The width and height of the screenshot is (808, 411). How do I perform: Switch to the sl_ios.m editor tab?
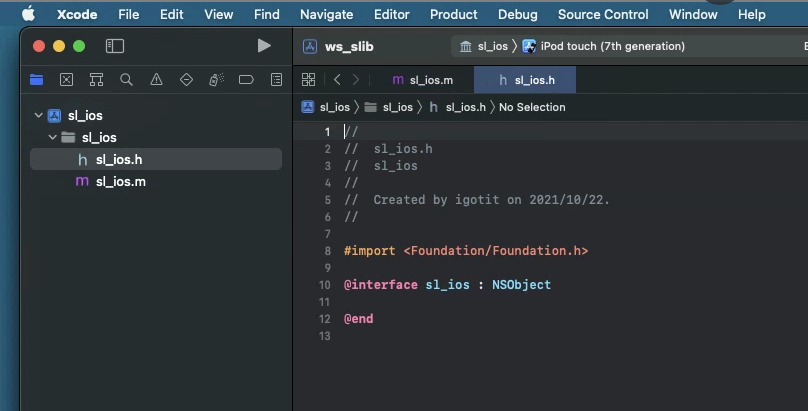click(423, 80)
